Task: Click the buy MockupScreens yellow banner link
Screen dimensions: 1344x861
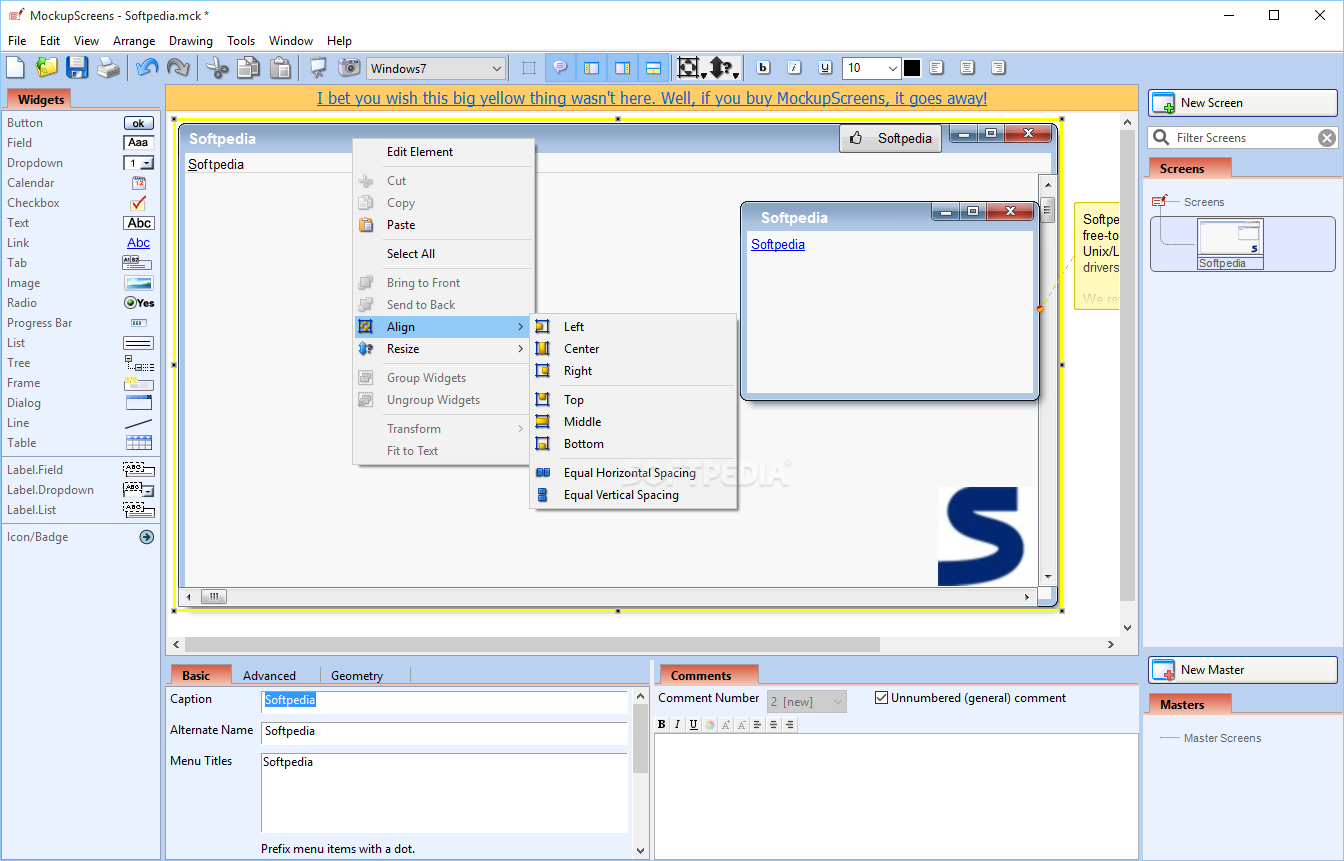Action: point(652,98)
